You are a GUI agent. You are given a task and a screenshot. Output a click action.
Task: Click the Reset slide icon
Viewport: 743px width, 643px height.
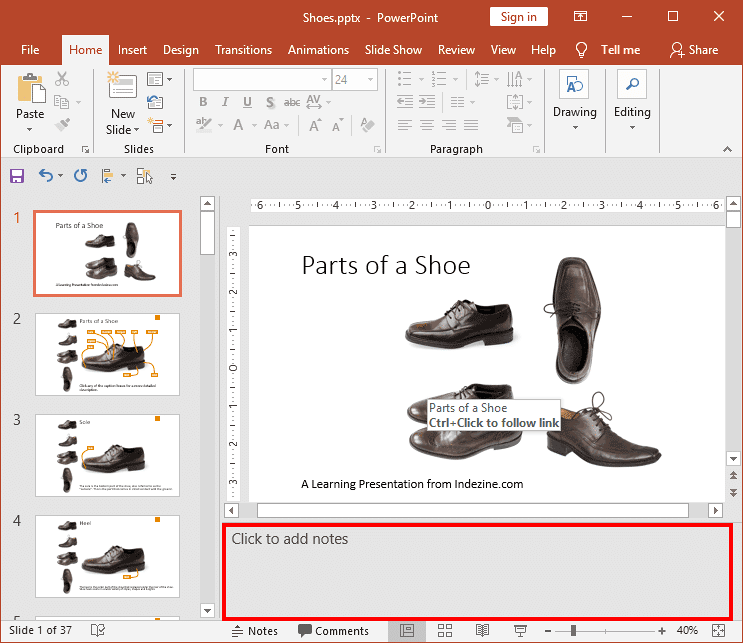pyautogui.click(x=155, y=102)
